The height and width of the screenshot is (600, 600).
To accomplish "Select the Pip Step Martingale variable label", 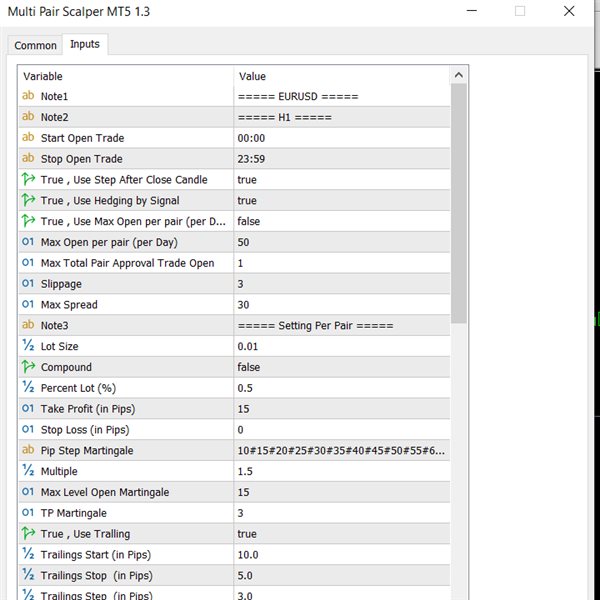I will pyautogui.click(x=87, y=450).
